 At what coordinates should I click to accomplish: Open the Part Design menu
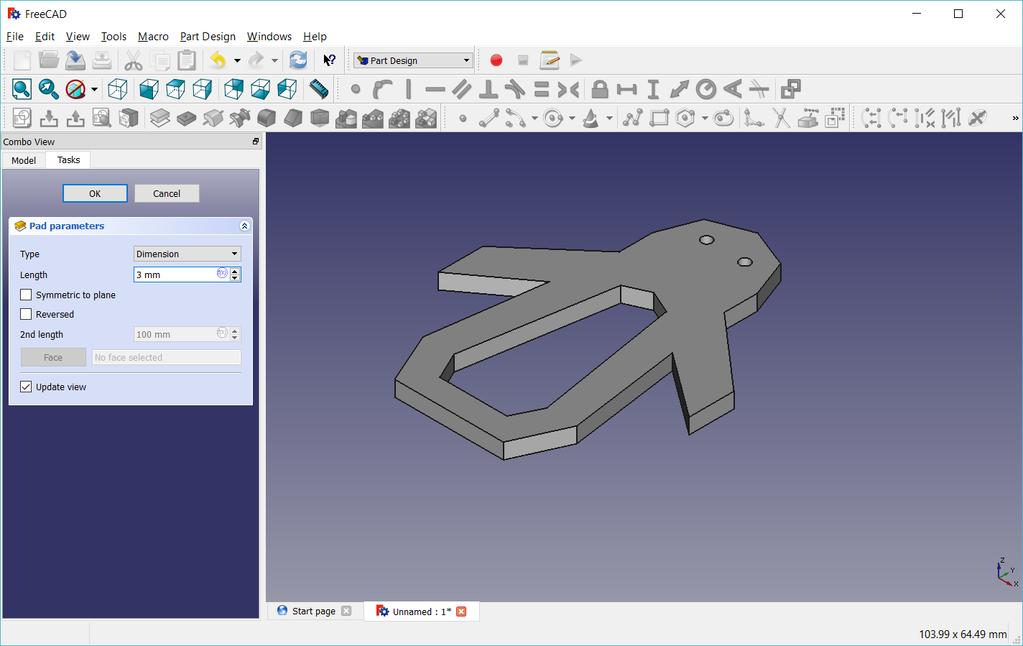tap(207, 37)
